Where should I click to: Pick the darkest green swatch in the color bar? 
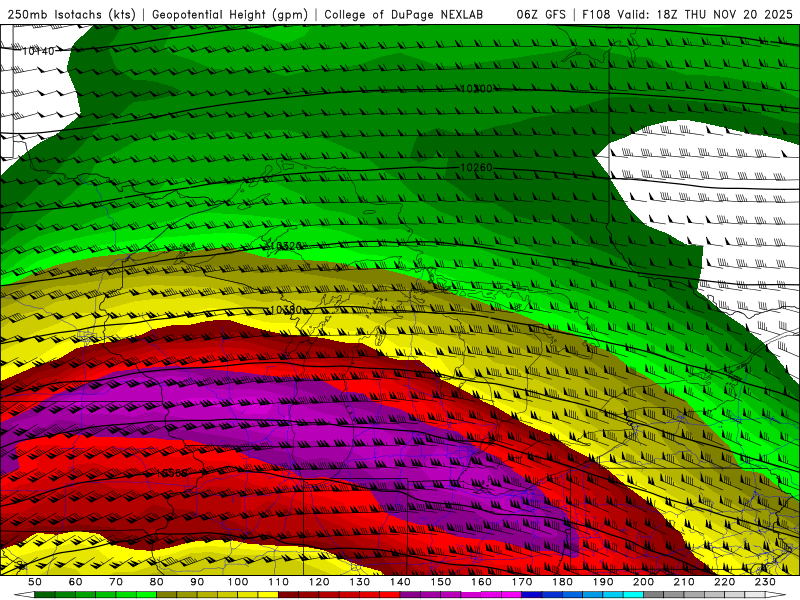(x=45, y=595)
